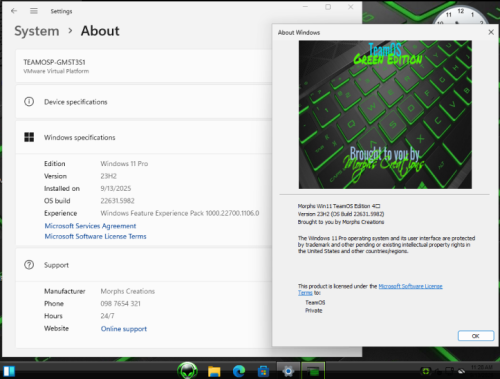500x379 pixels.
Task: Open Microsoft Store from the taskbar
Action: pyautogui.click(x=263, y=371)
